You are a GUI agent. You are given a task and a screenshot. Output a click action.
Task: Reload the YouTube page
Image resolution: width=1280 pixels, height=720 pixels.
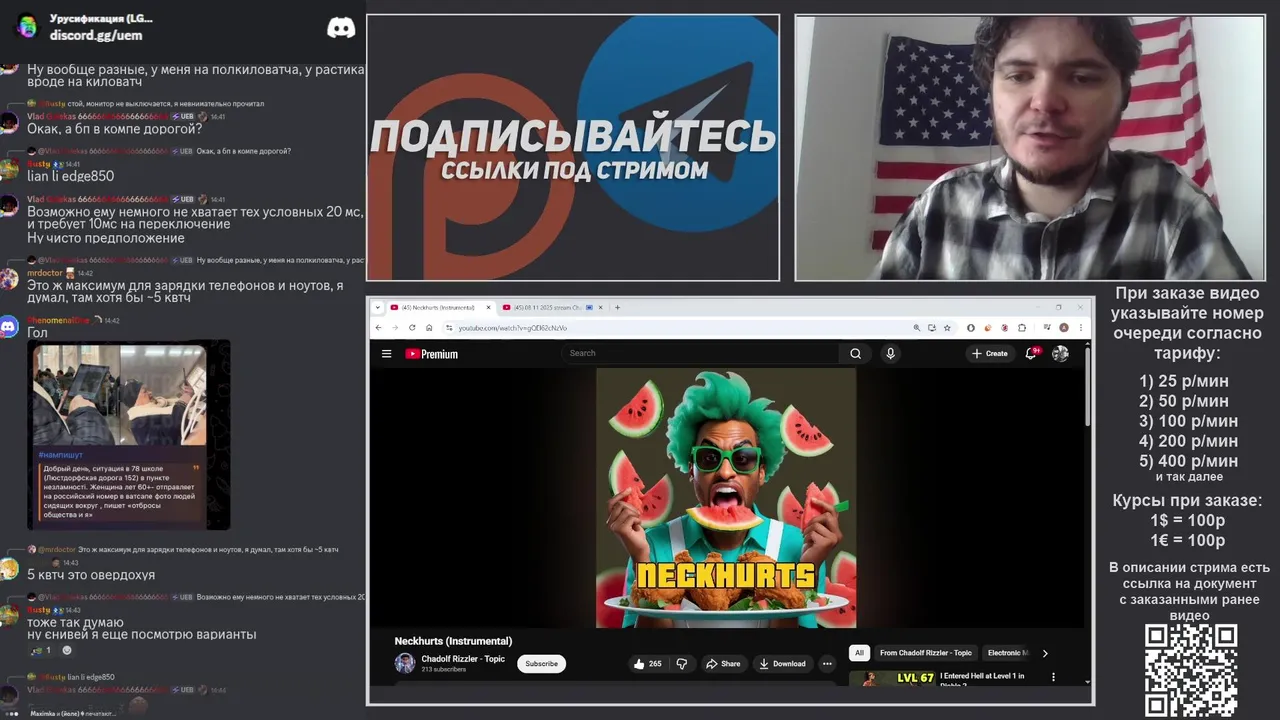[x=412, y=328]
